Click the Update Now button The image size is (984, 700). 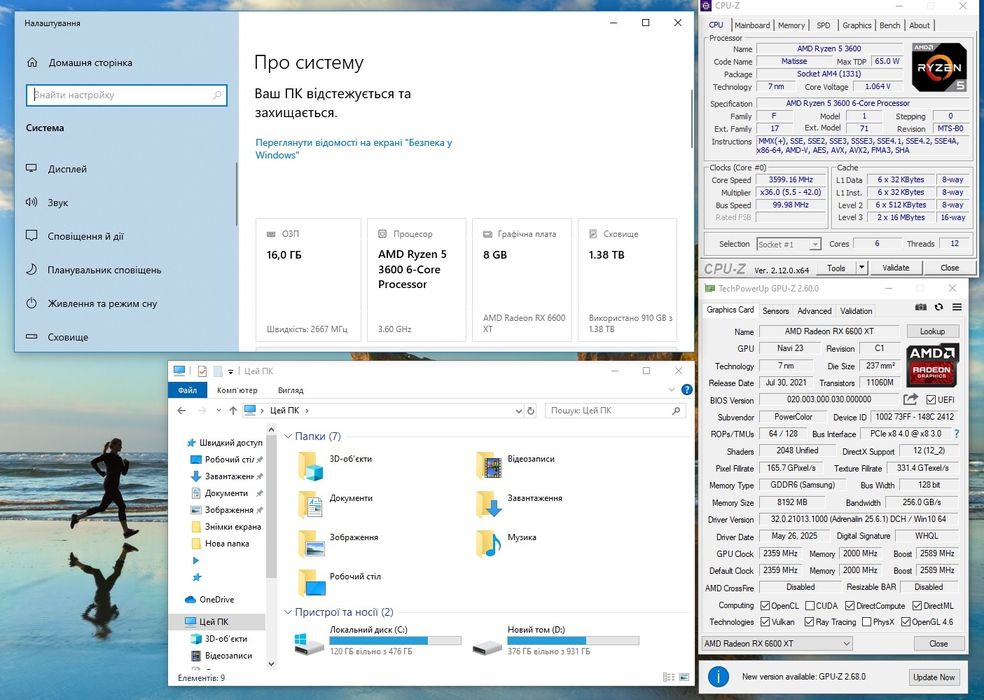[x=934, y=677]
